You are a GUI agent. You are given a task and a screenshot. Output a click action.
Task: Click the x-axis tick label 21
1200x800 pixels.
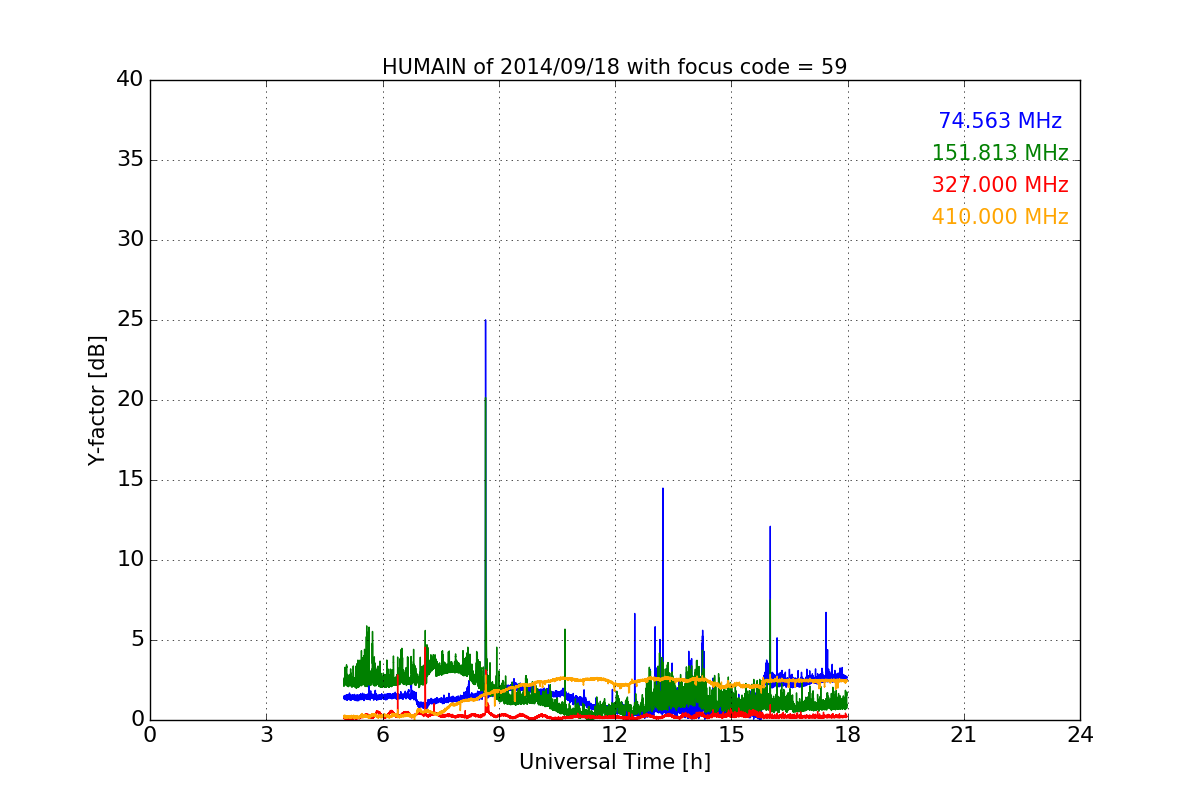click(x=964, y=735)
